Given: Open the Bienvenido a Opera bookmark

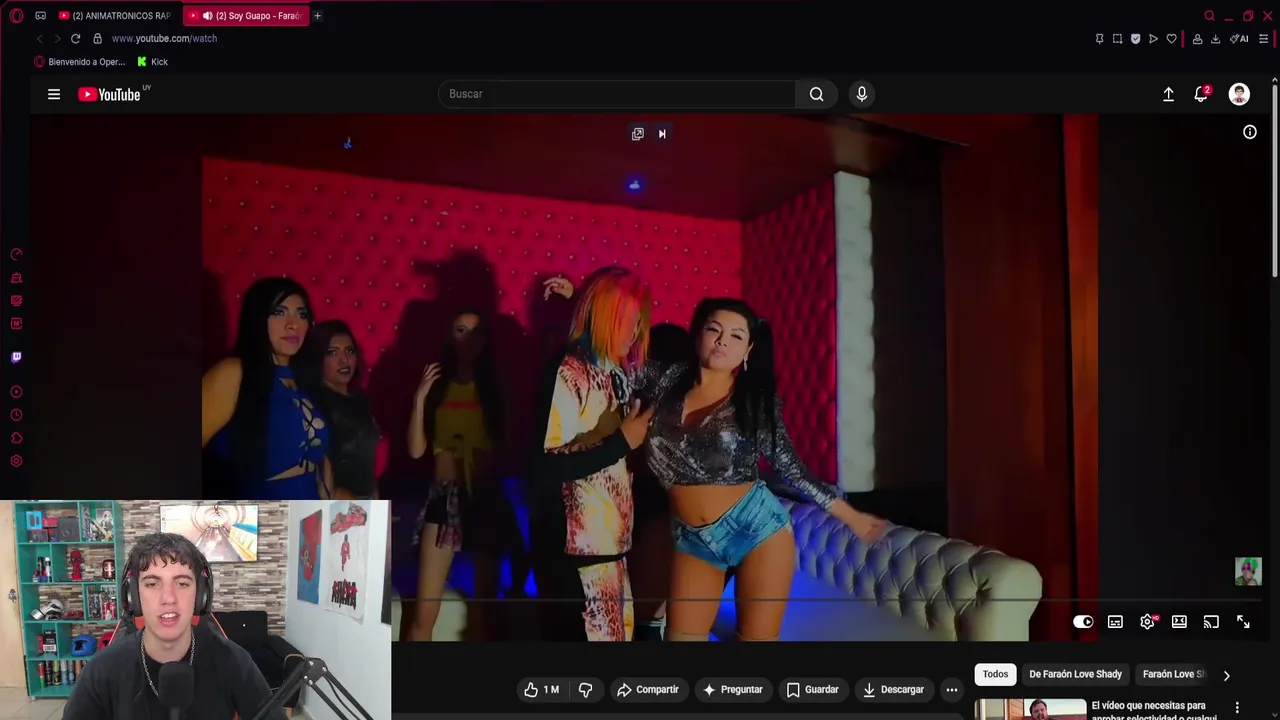Looking at the screenshot, I should pos(80,62).
